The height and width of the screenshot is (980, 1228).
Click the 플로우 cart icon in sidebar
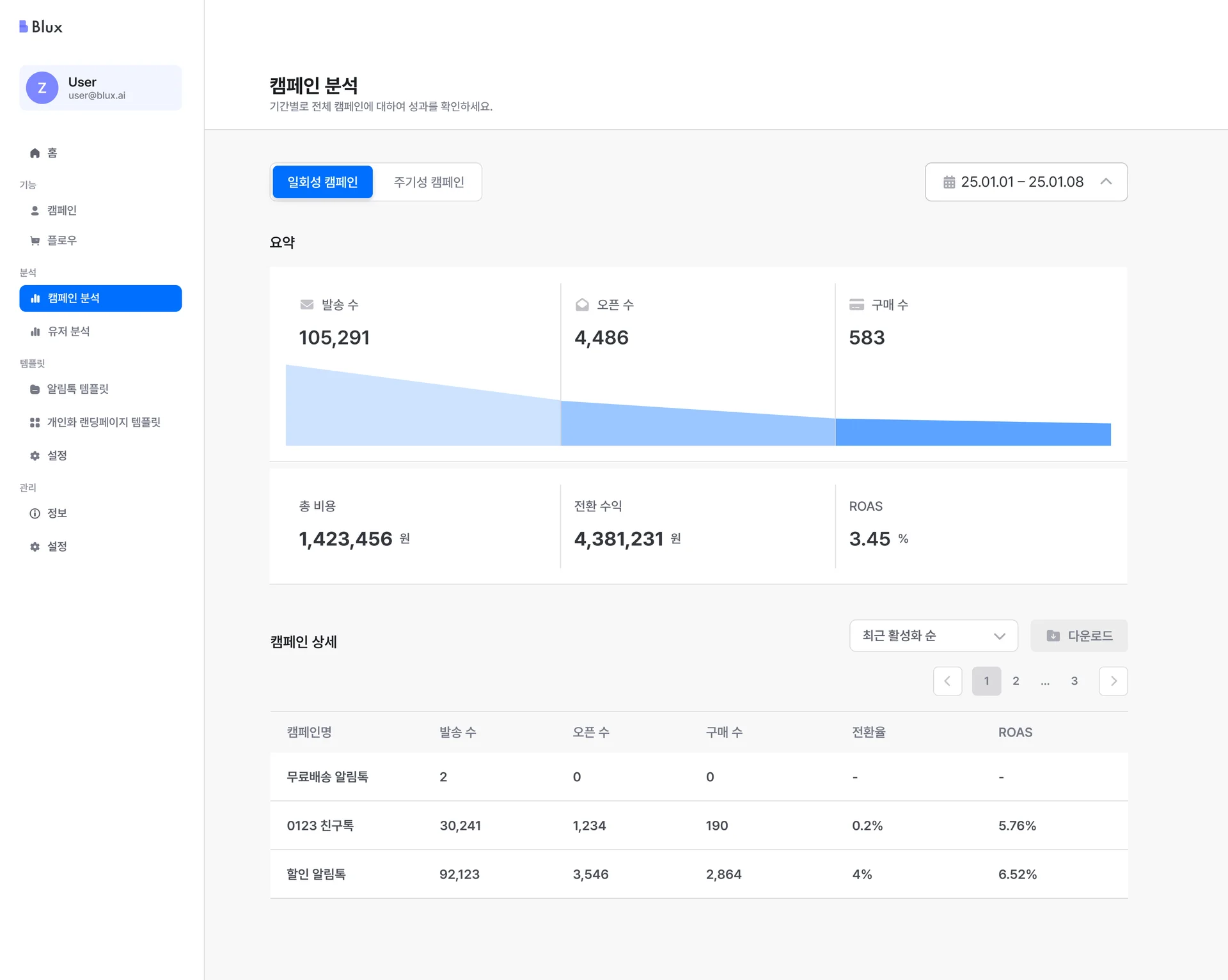[34, 240]
